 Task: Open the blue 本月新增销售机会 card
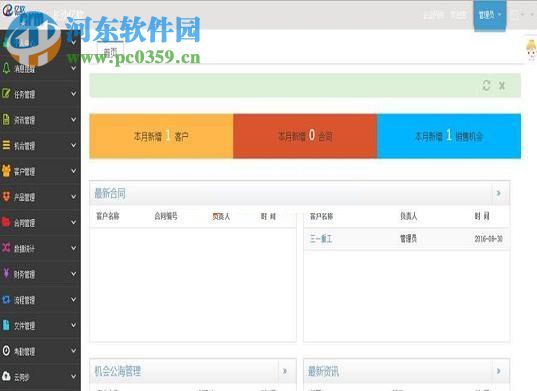pyautogui.click(x=449, y=136)
